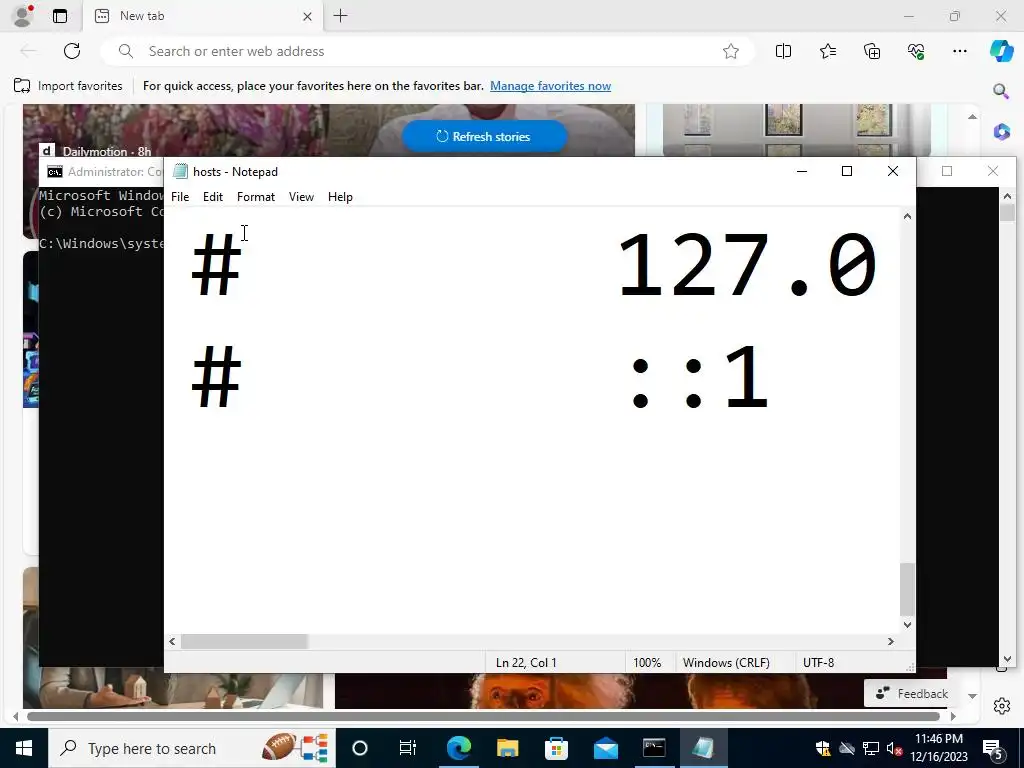
Task: Open a new browser tab with plus
Action: [x=340, y=16]
